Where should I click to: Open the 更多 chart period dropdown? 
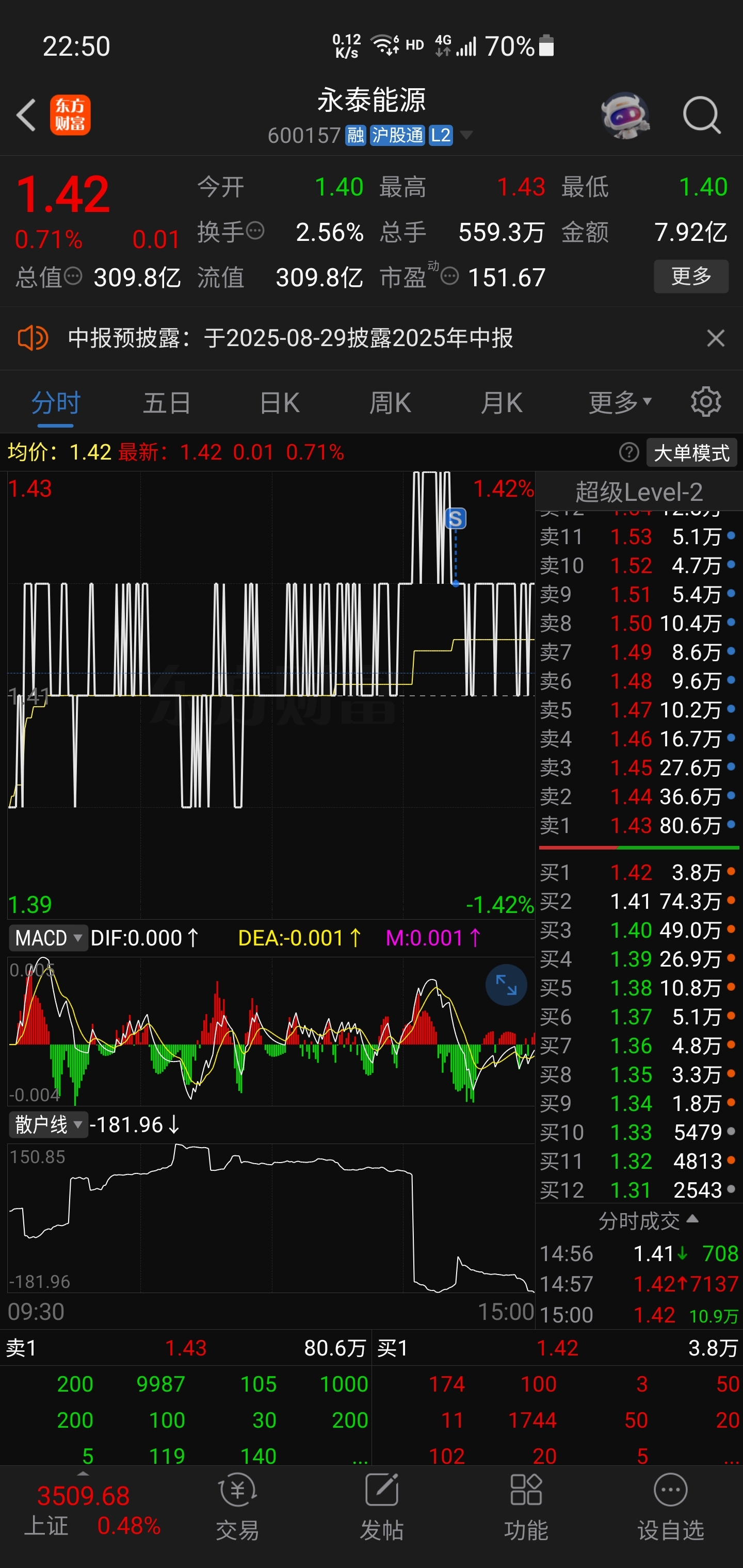point(620,402)
